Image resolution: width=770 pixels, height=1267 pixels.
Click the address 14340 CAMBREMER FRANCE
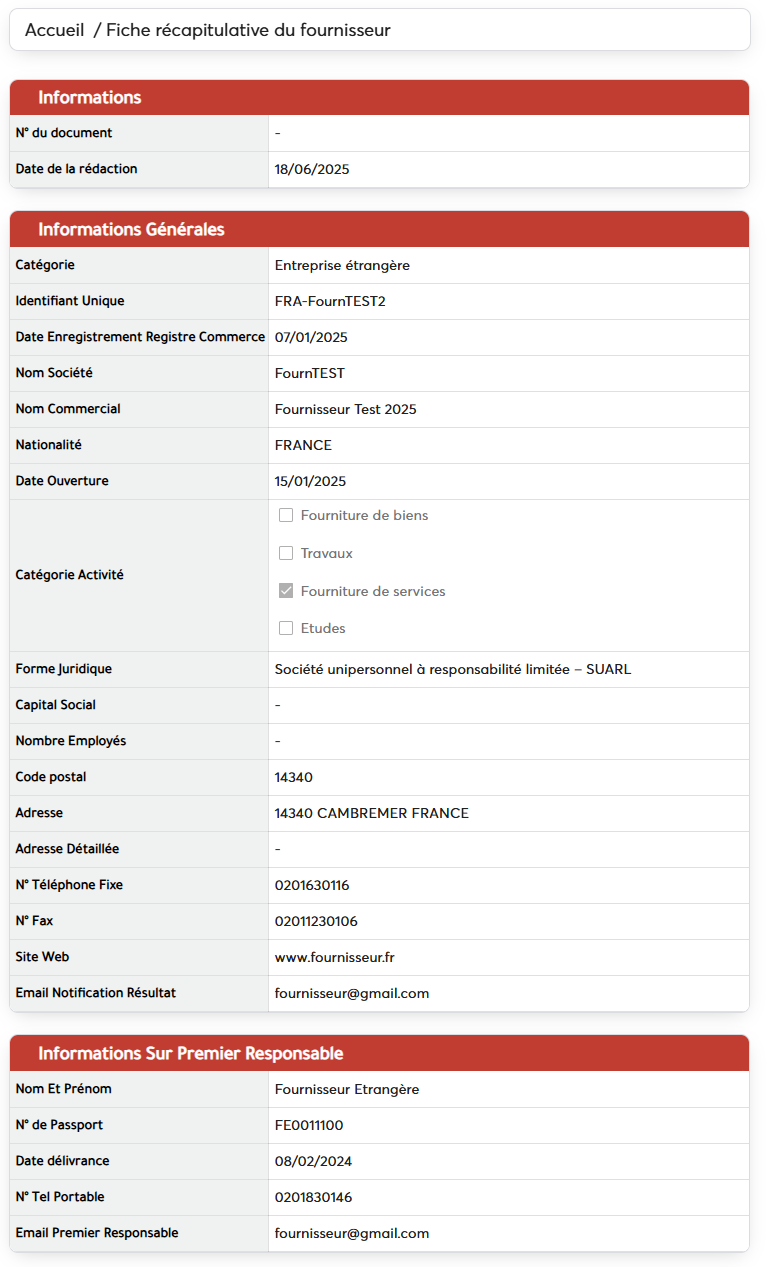point(371,813)
